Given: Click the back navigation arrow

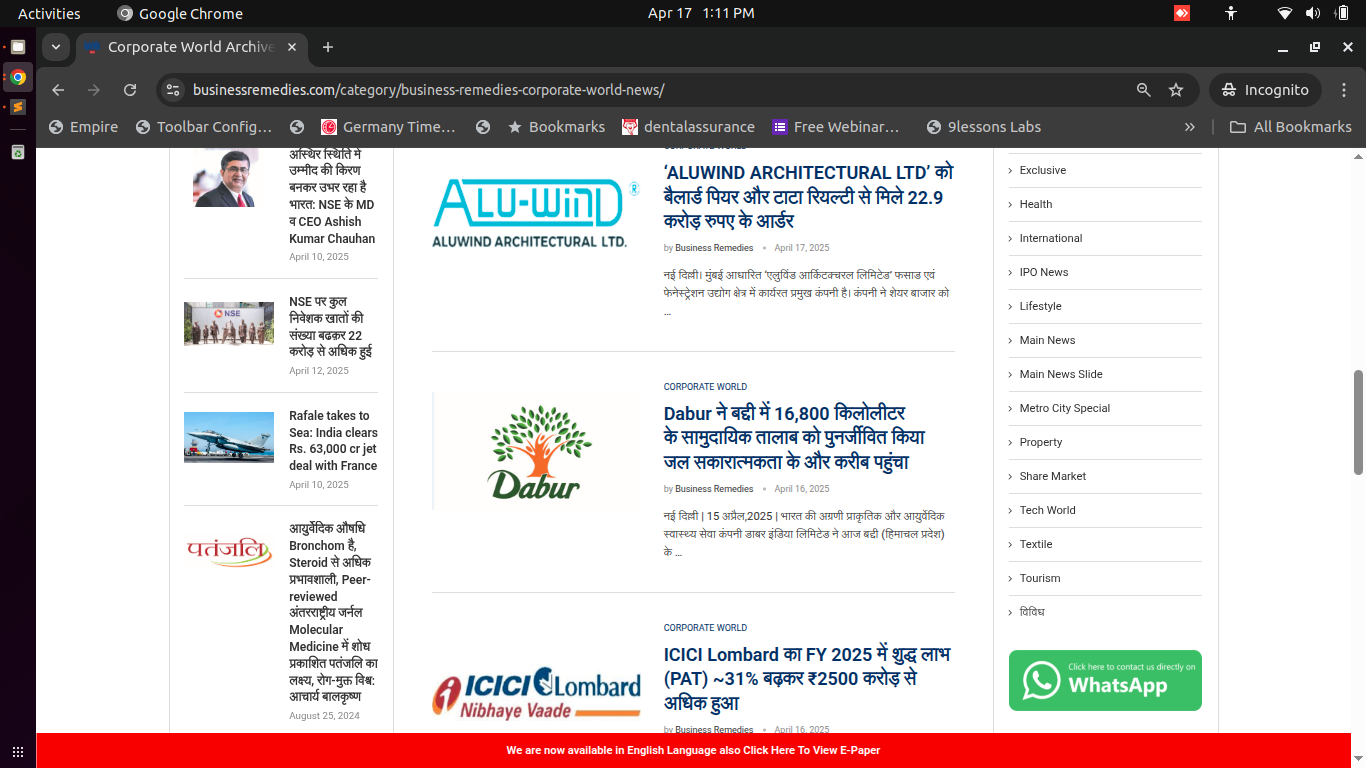Looking at the screenshot, I should coord(58,90).
